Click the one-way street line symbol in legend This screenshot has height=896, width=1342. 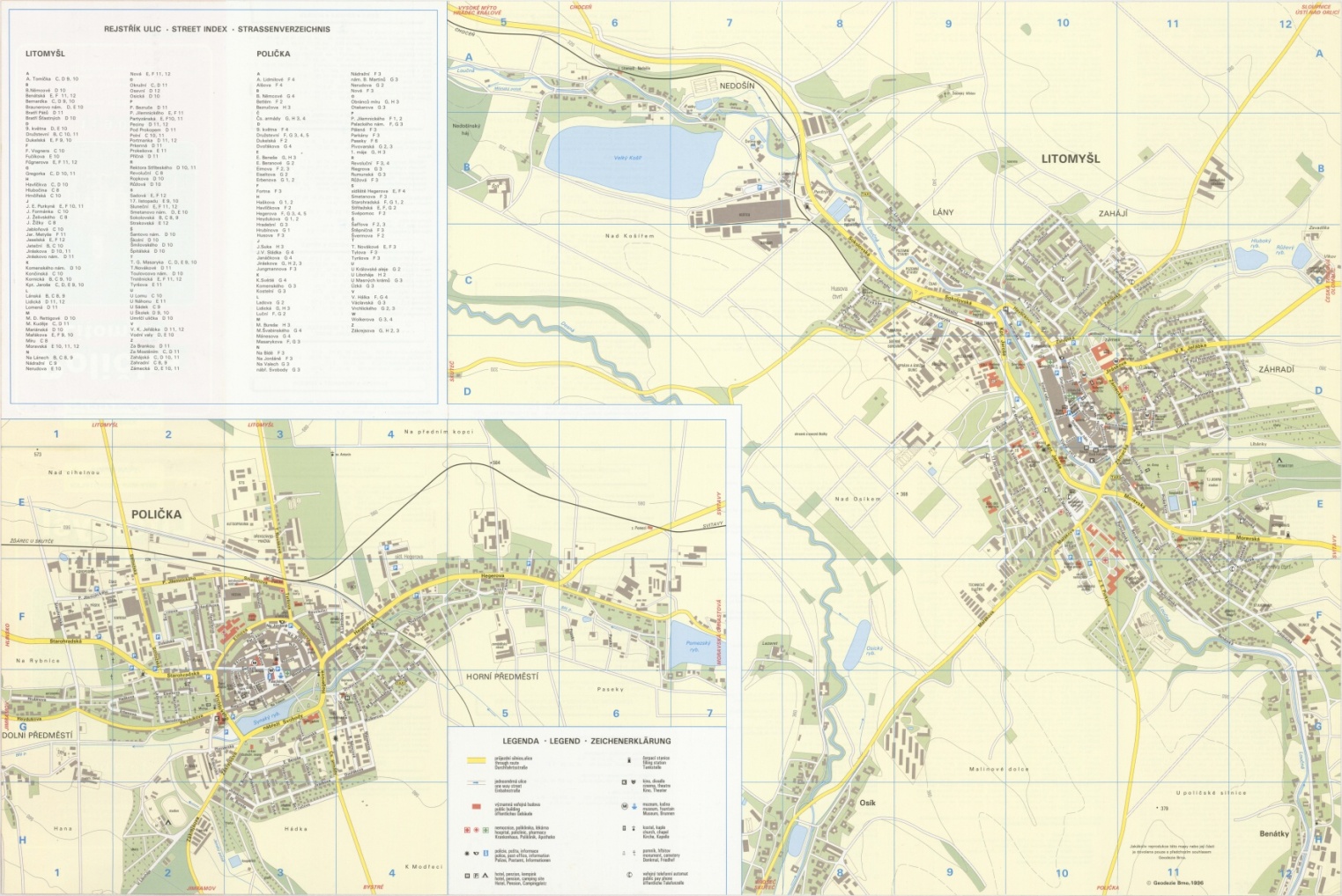pos(476,782)
